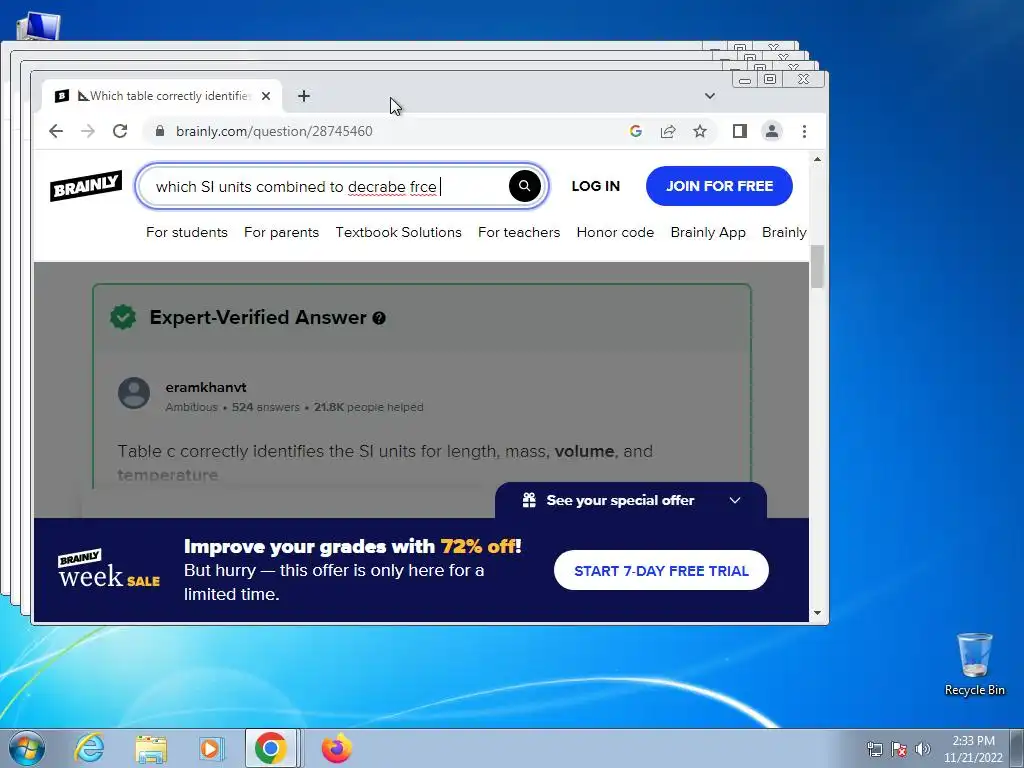
Task: Open Textbook Solutions menu item
Action: pyautogui.click(x=398, y=232)
